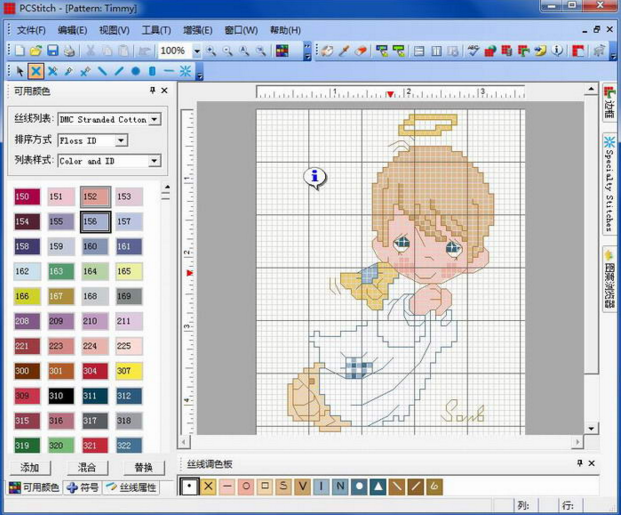Viewport: 623px width, 516px height.
Task: Click the 混合 button
Action: click(x=87, y=468)
